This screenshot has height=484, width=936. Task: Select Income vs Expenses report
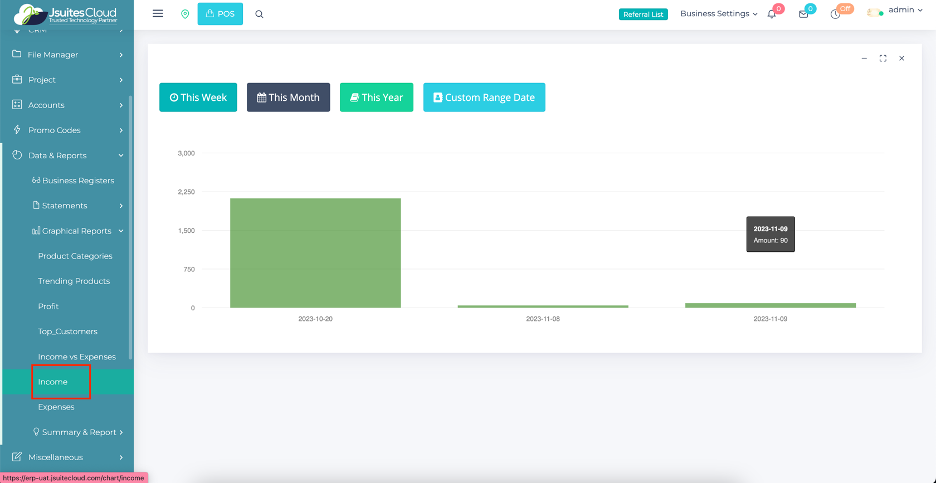(77, 357)
